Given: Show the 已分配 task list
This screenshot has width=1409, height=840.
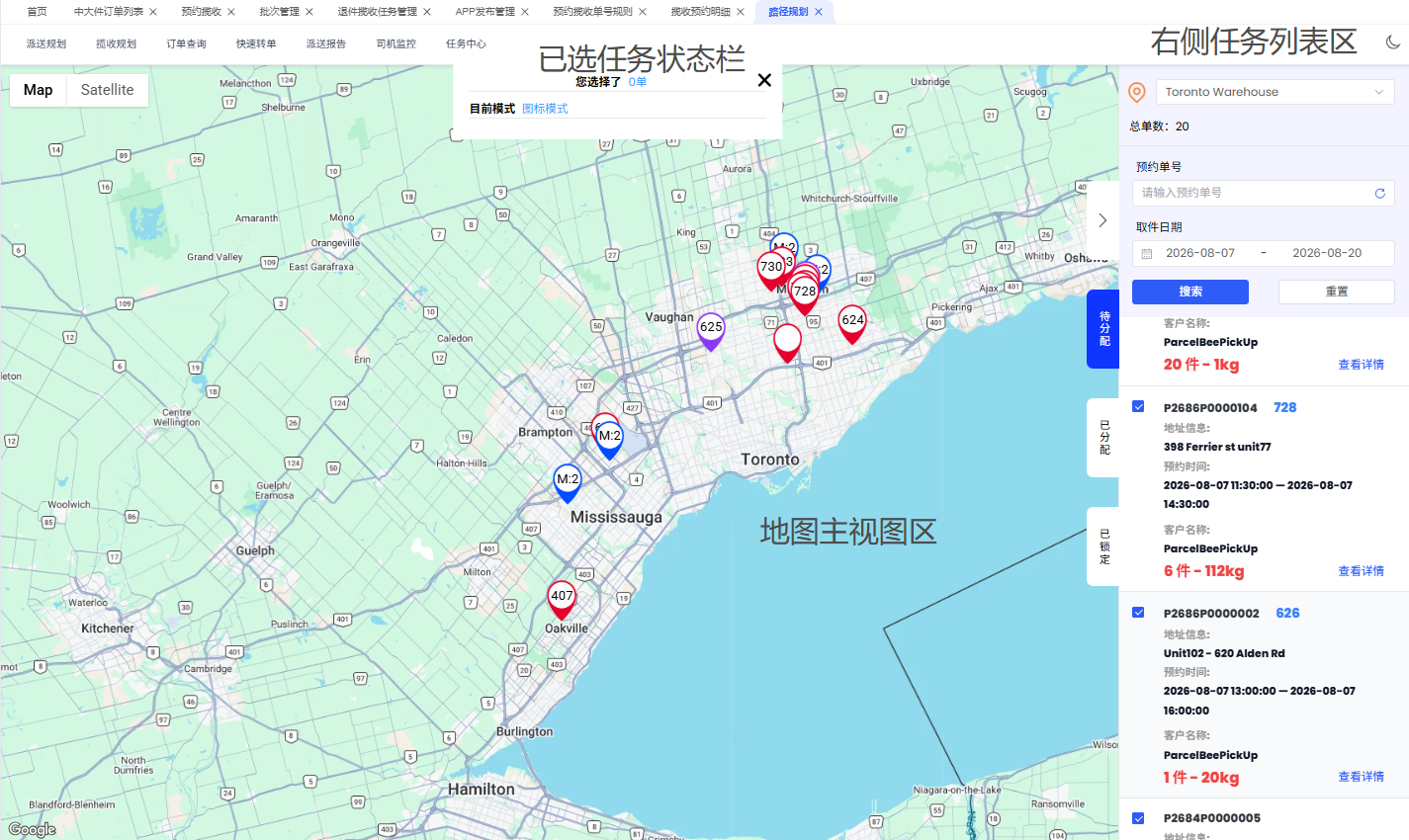Looking at the screenshot, I should (1103, 438).
